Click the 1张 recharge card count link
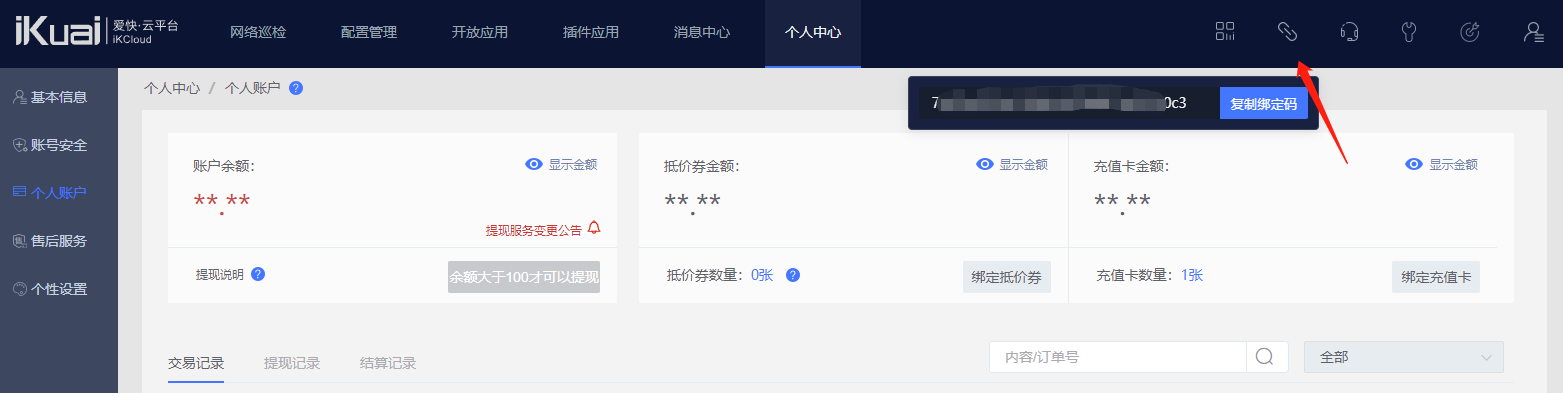This screenshot has width=1563, height=393. (1192, 275)
